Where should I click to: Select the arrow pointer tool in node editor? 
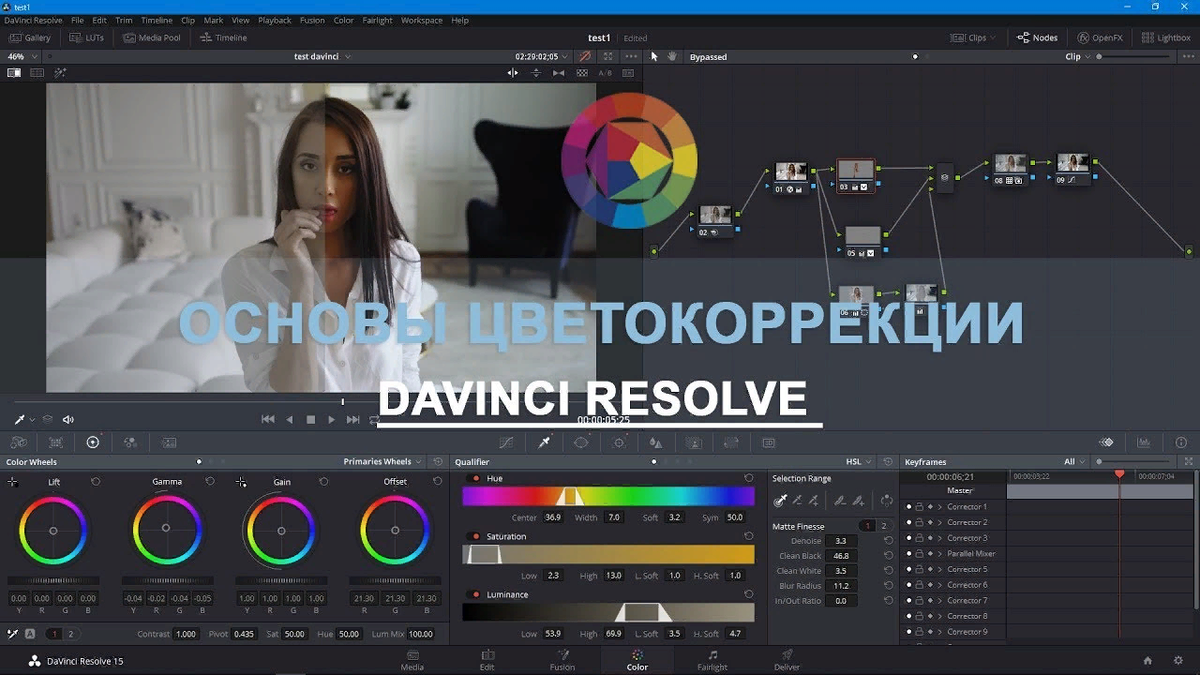point(654,57)
